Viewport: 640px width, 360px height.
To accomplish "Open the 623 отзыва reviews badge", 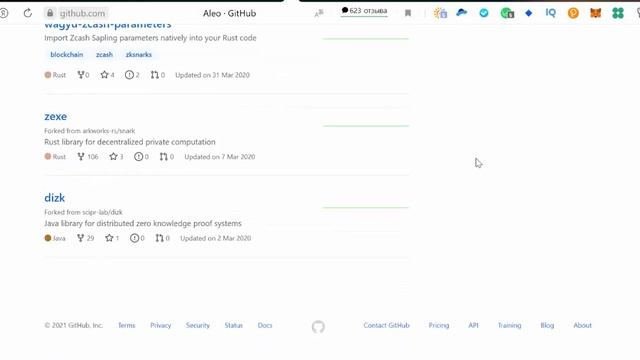I will (x=364, y=11).
